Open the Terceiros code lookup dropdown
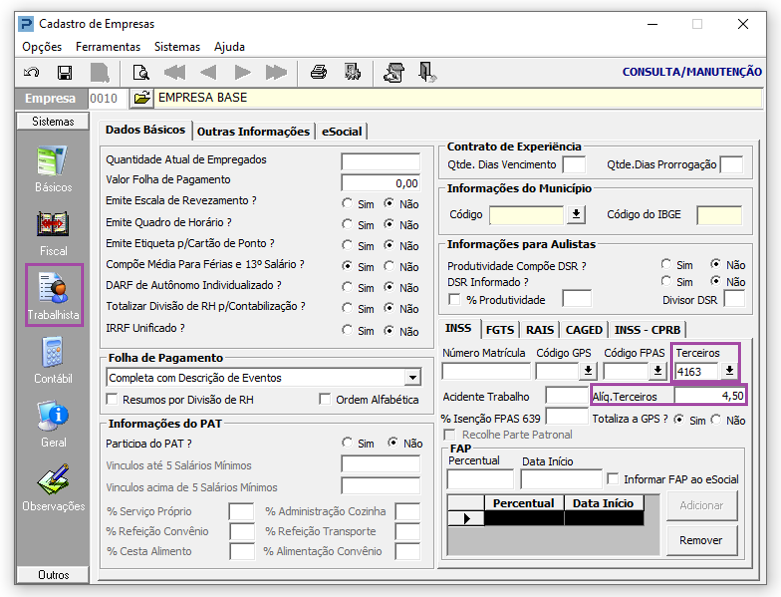Screen dimensions: 781x597 click(x=729, y=371)
